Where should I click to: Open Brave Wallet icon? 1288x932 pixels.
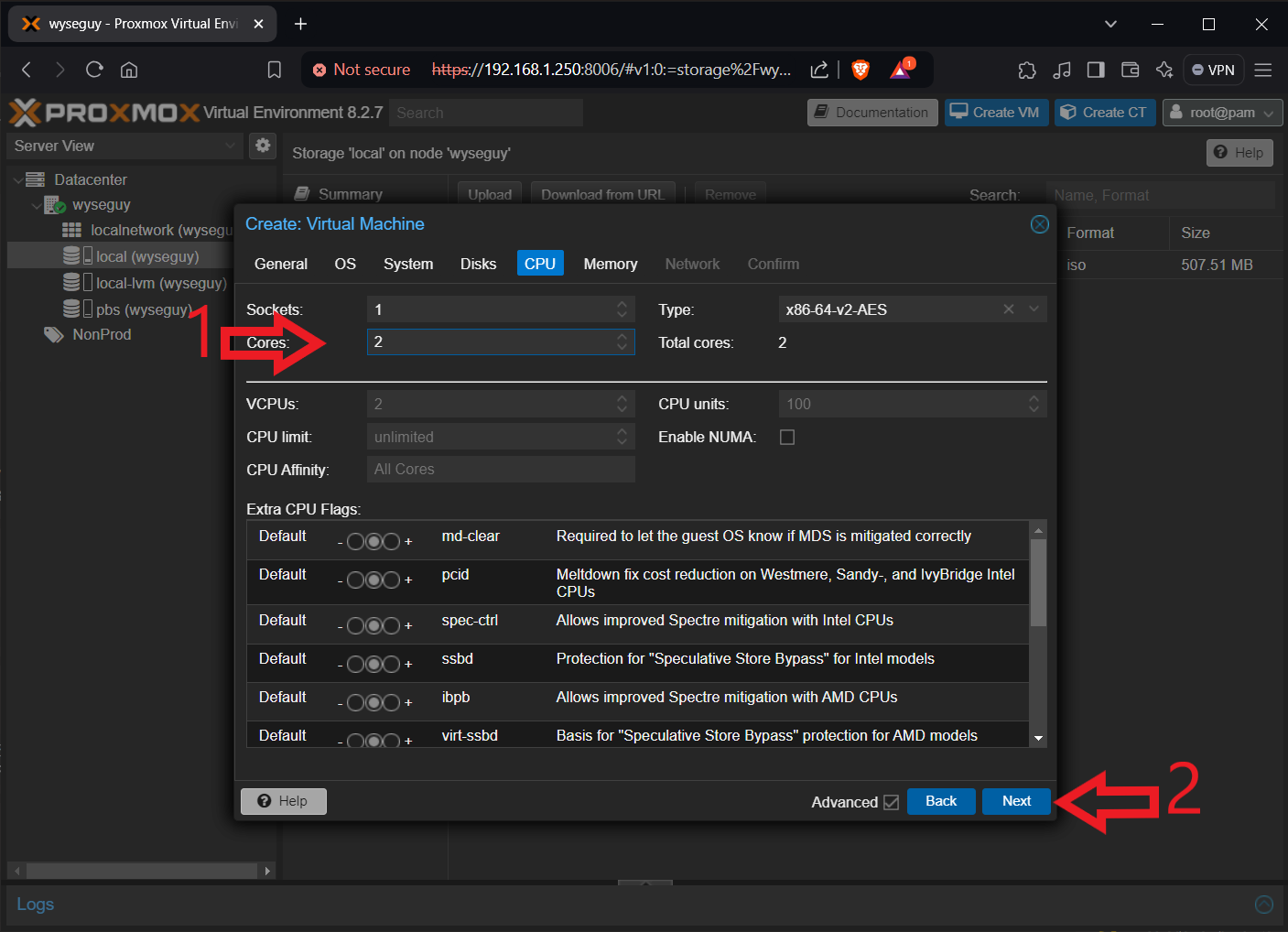point(1130,70)
